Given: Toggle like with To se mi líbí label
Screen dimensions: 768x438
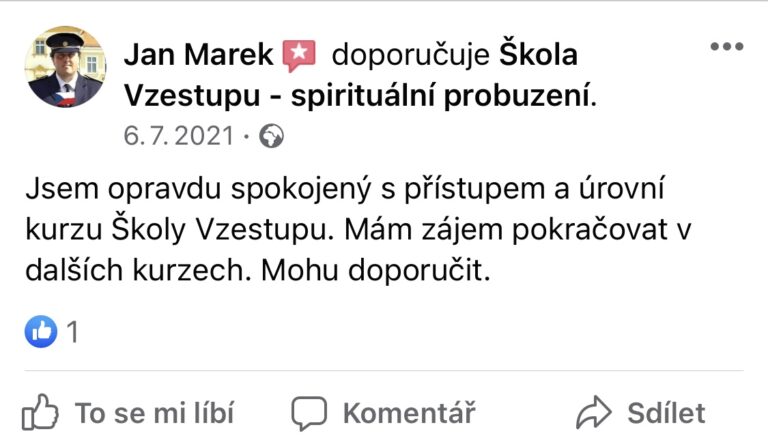Looking at the screenshot, I should (154, 413).
